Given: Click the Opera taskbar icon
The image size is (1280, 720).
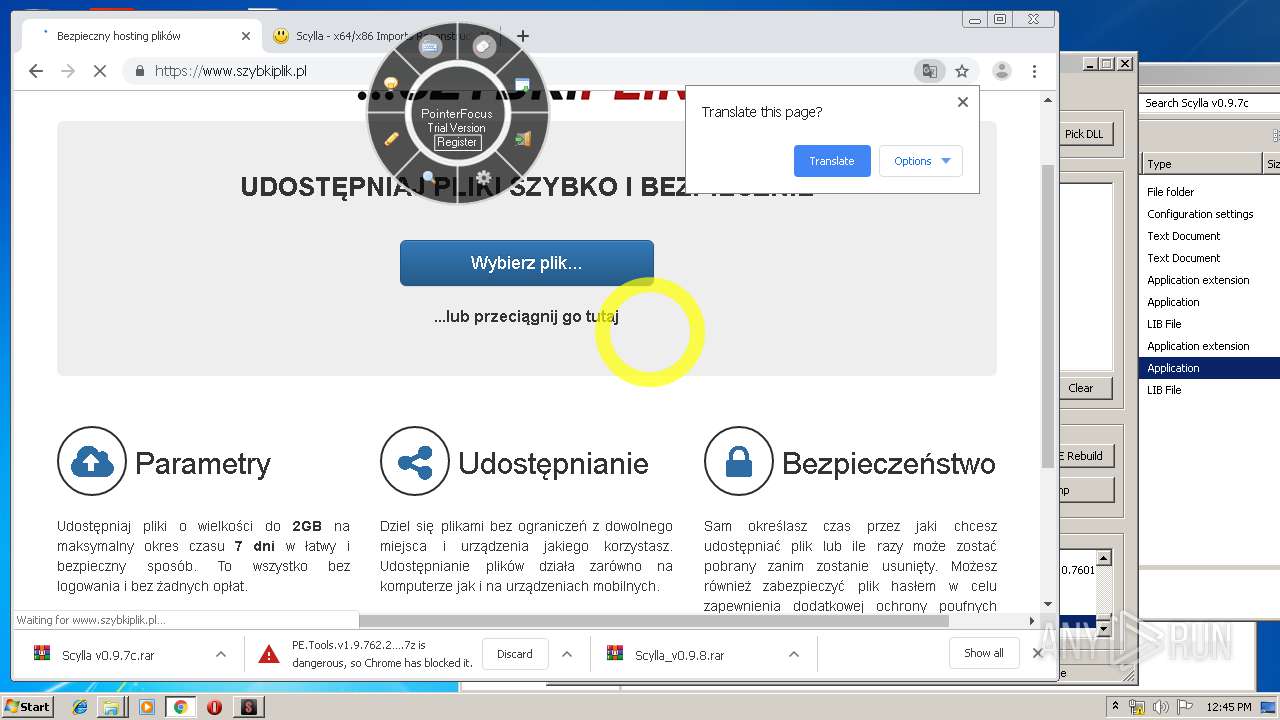Looking at the screenshot, I should [214, 707].
